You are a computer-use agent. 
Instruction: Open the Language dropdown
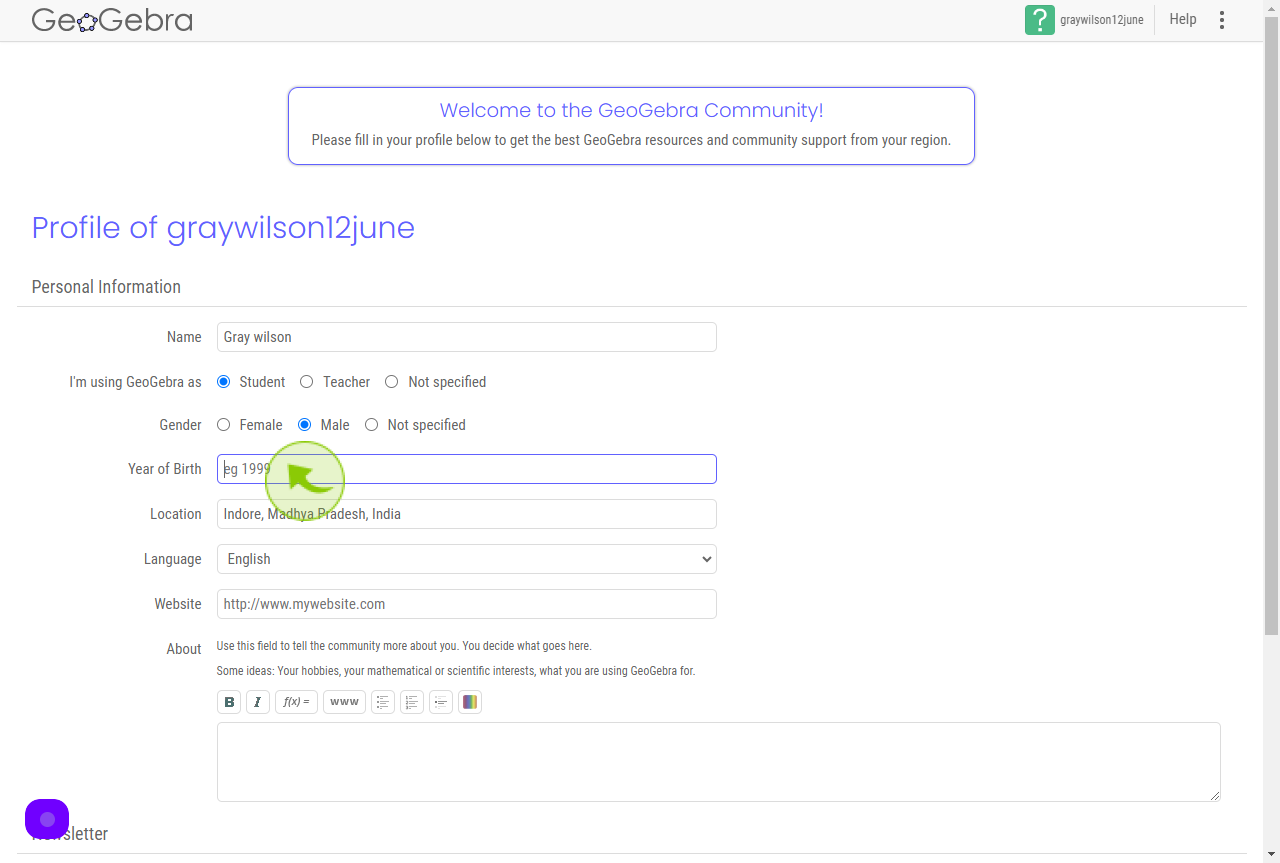467,559
